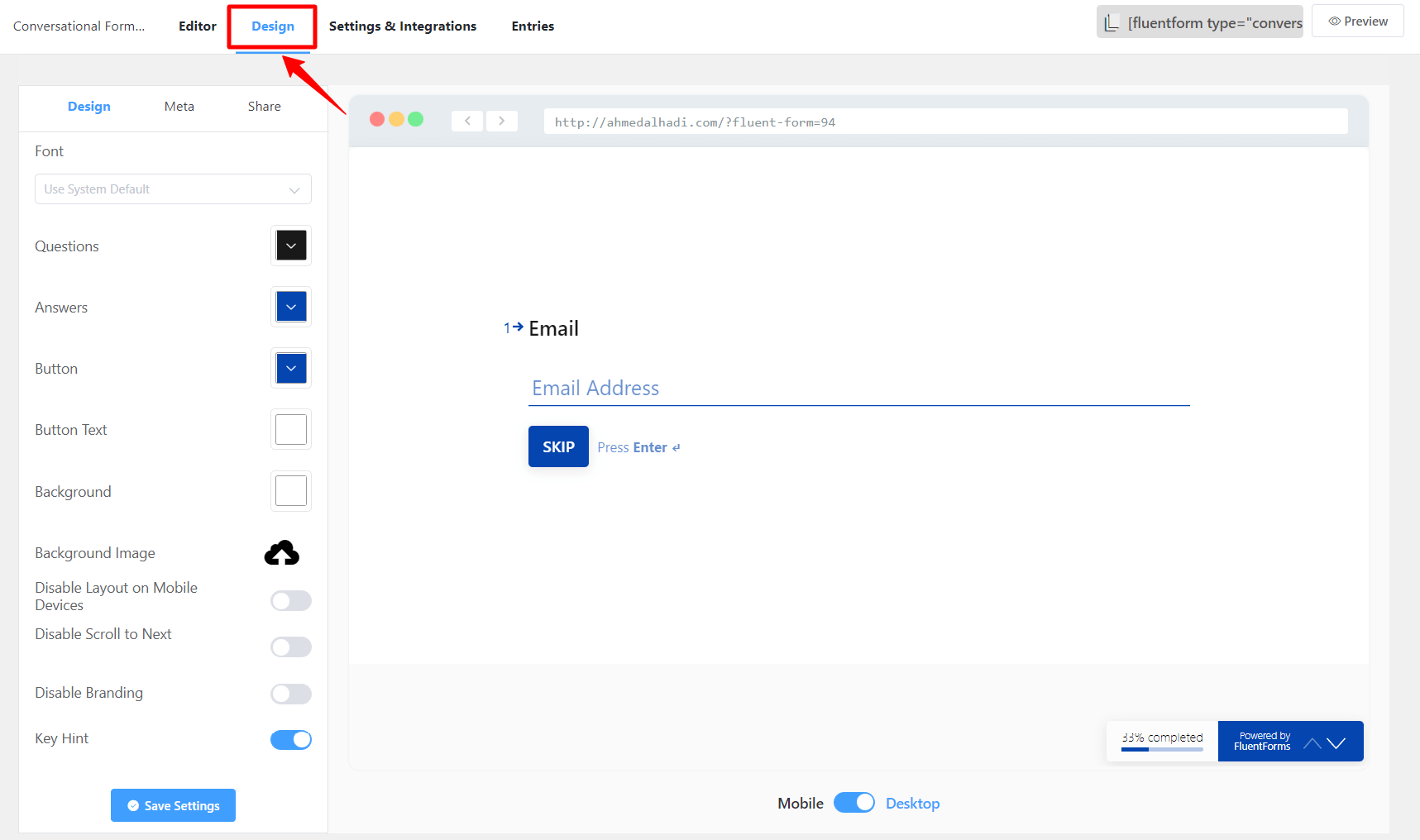This screenshot has height=840, width=1420.
Task: Click the SKIP button in form preview
Action: coord(558,446)
